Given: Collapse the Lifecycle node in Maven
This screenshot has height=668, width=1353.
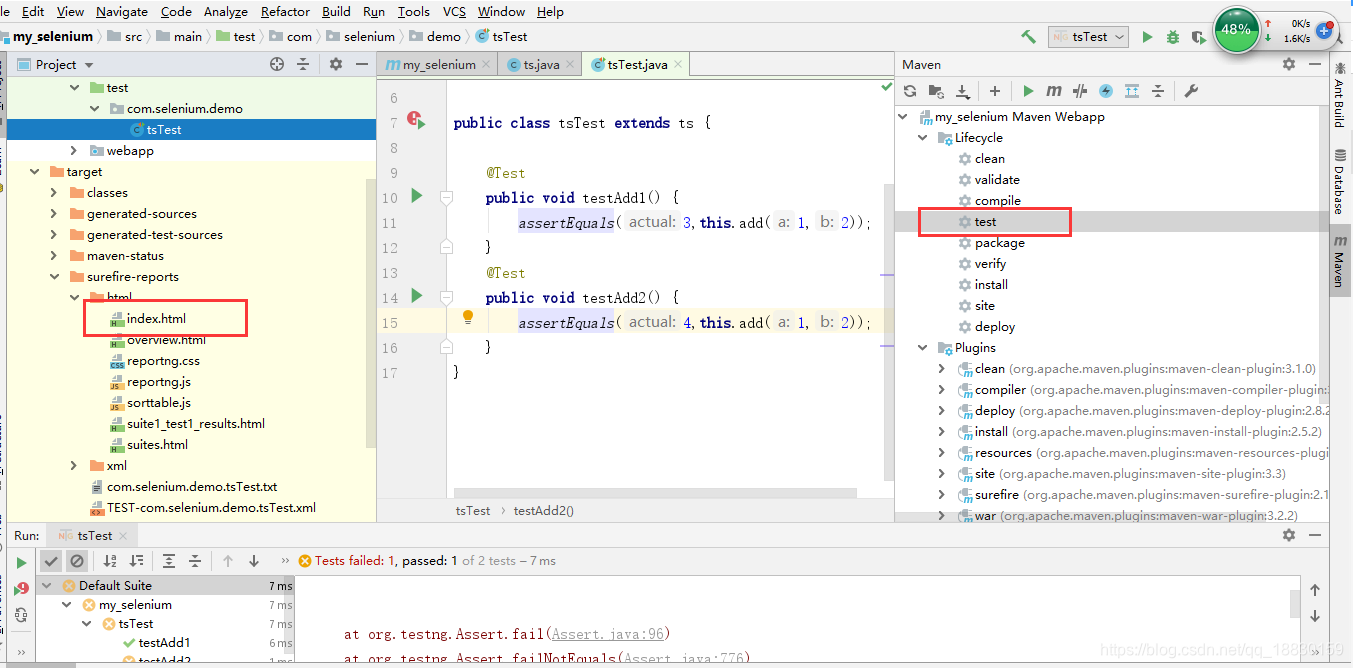Looking at the screenshot, I should click(923, 138).
